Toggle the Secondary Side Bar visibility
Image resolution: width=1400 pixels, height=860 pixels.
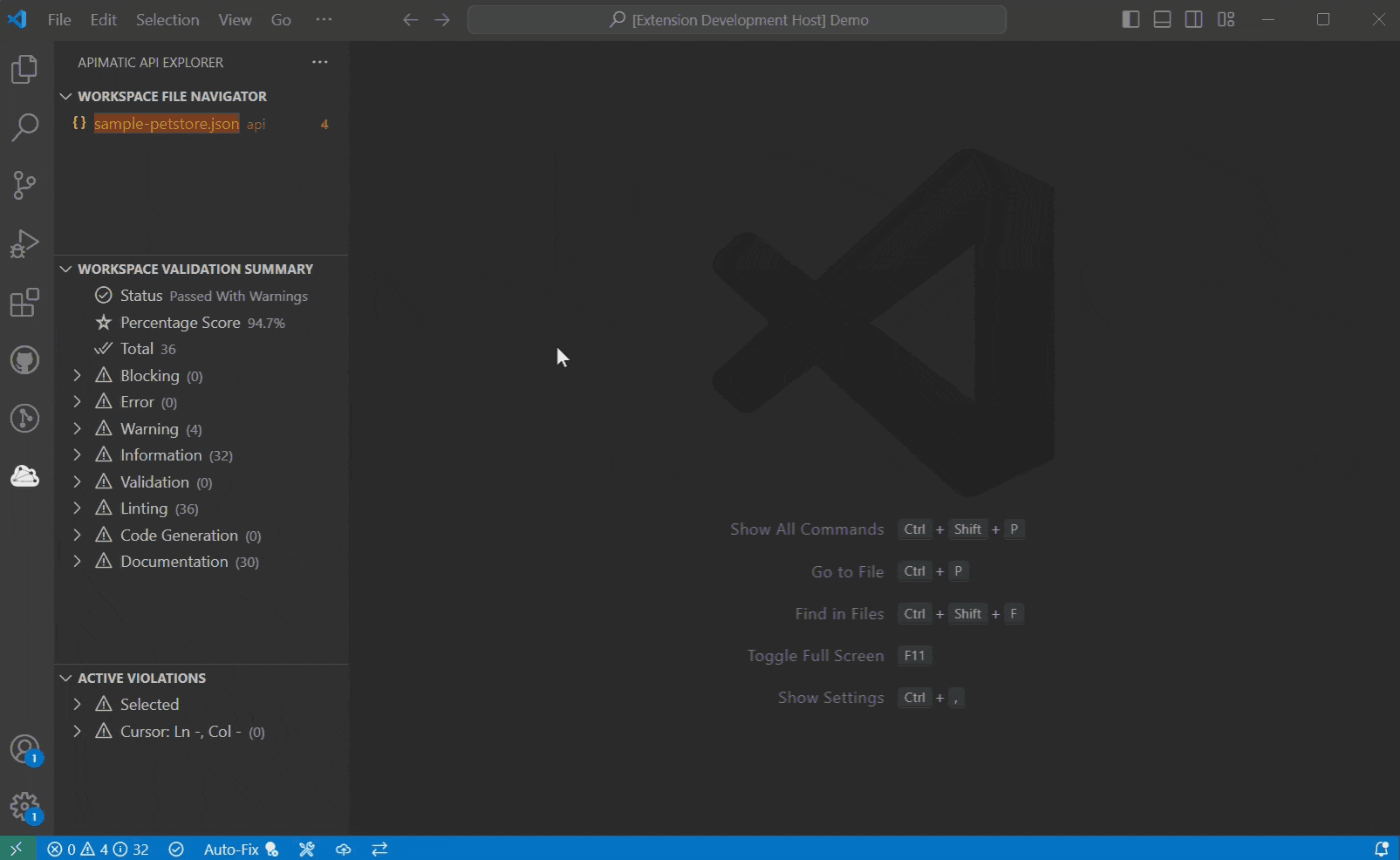pyautogui.click(x=1194, y=19)
